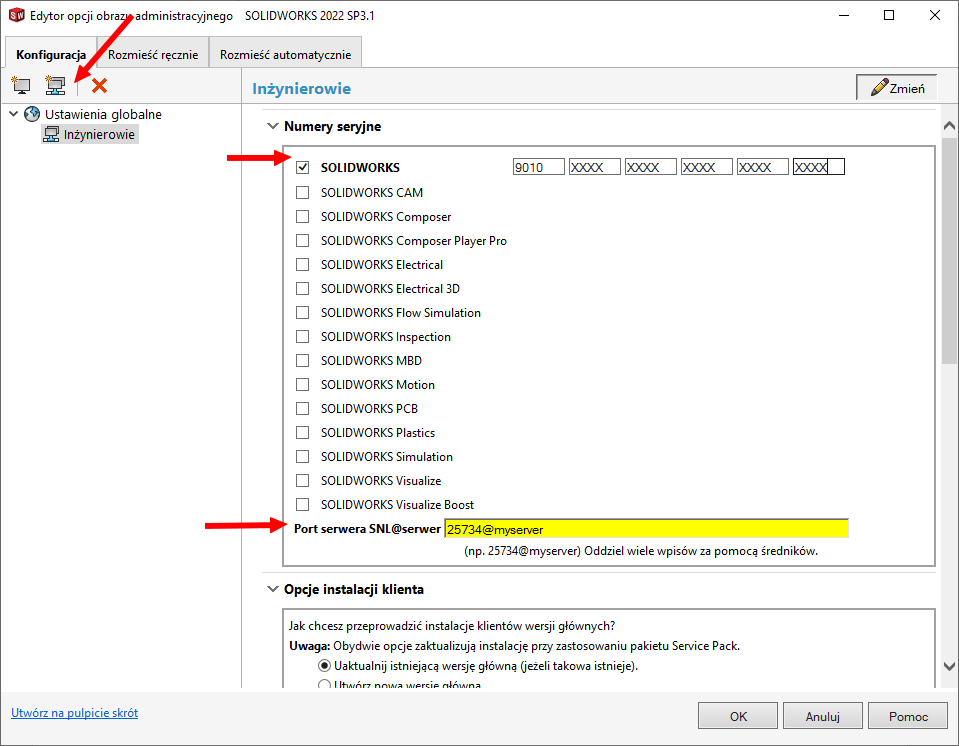Click the red X delete icon
This screenshot has height=746, width=959.
coord(99,86)
